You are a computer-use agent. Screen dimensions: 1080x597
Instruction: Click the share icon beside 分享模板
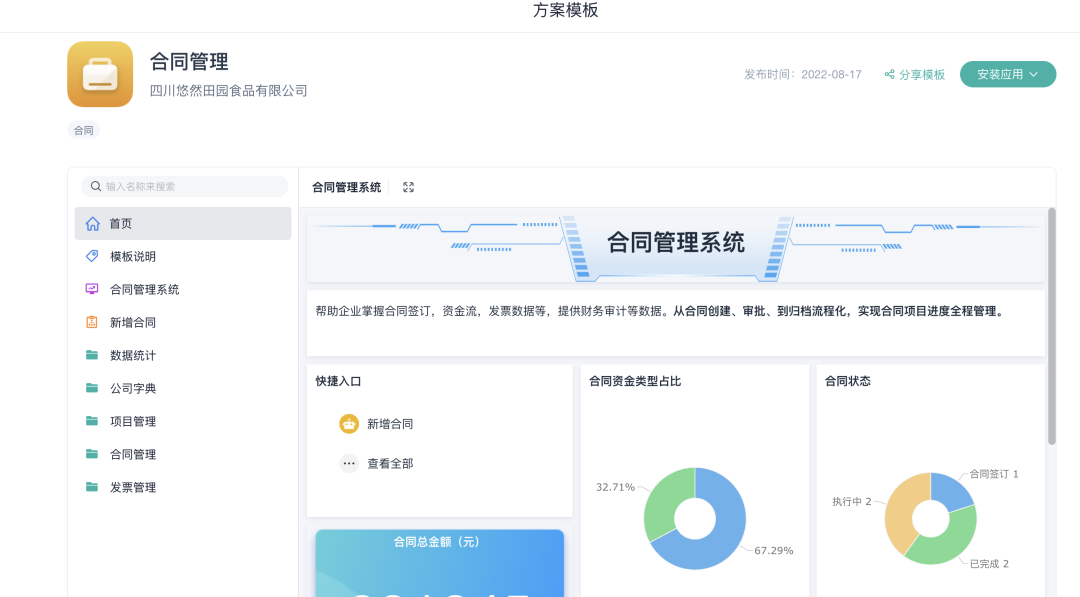[x=889, y=74]
